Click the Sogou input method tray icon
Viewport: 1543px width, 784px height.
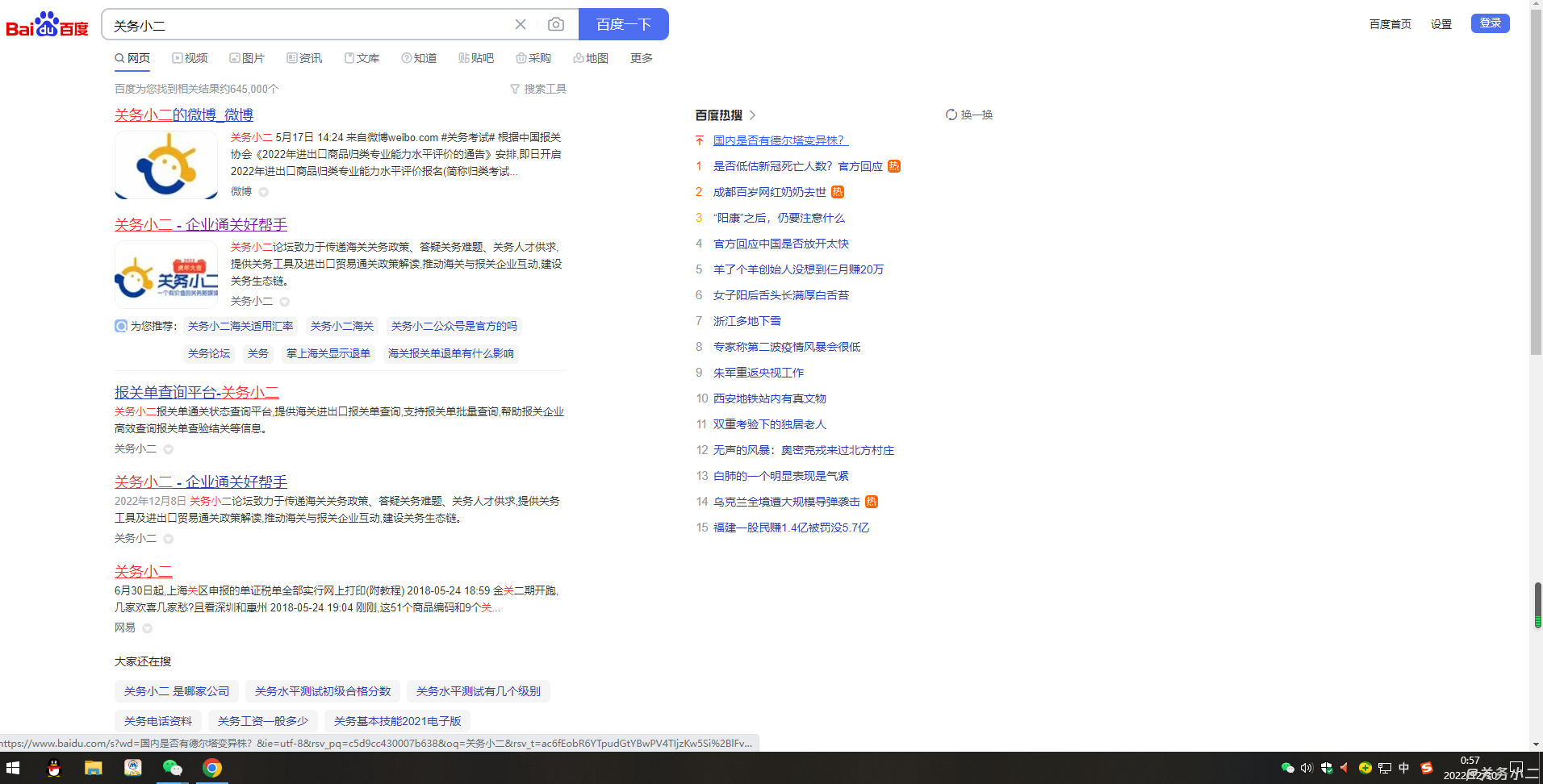1427,768
